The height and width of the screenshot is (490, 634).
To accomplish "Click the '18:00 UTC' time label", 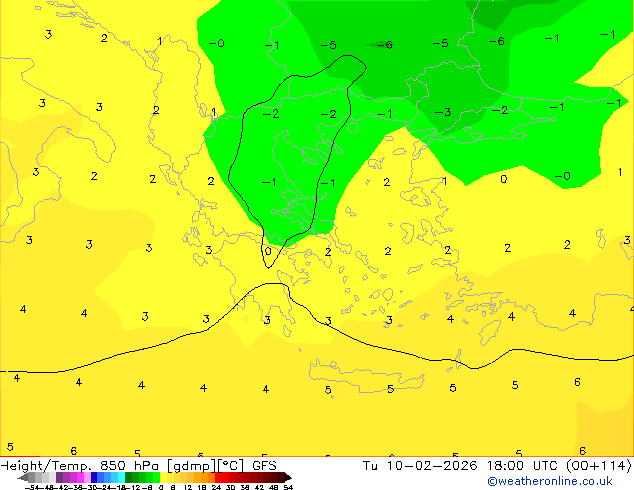I will [523, 466].
